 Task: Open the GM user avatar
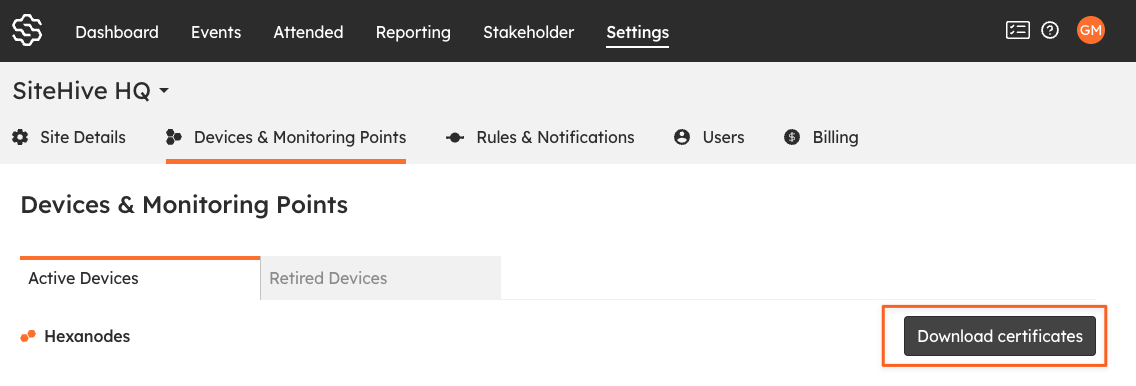[1090, 30]
